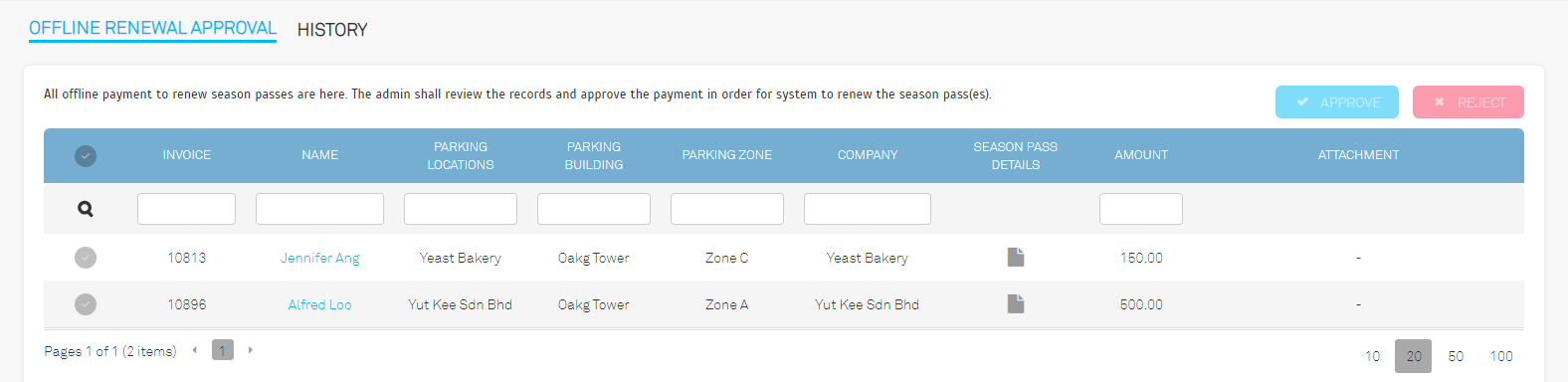
Task: Focus the Name filter input field
Action: click(319, 209)
